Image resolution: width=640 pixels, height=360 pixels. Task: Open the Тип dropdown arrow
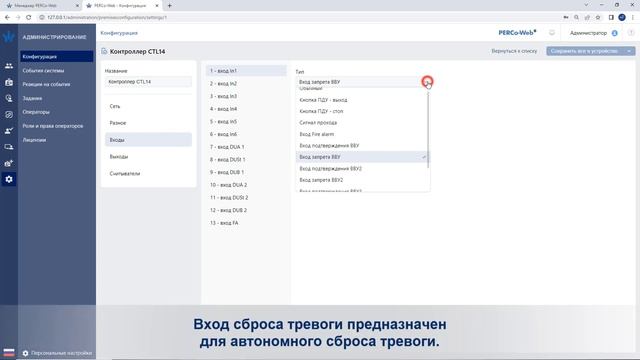point(427,82)
